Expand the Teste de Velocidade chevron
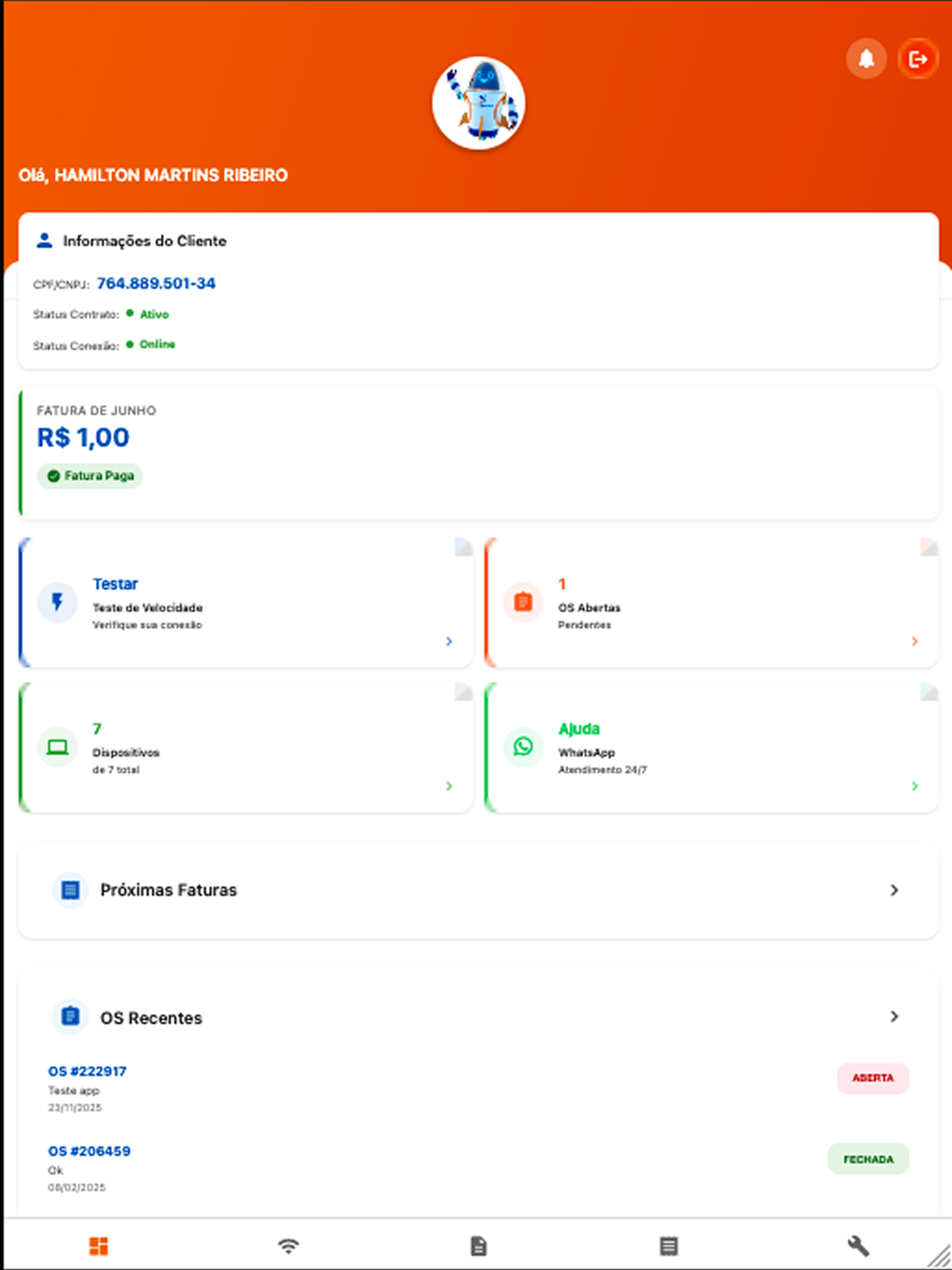 pos(449,641)
